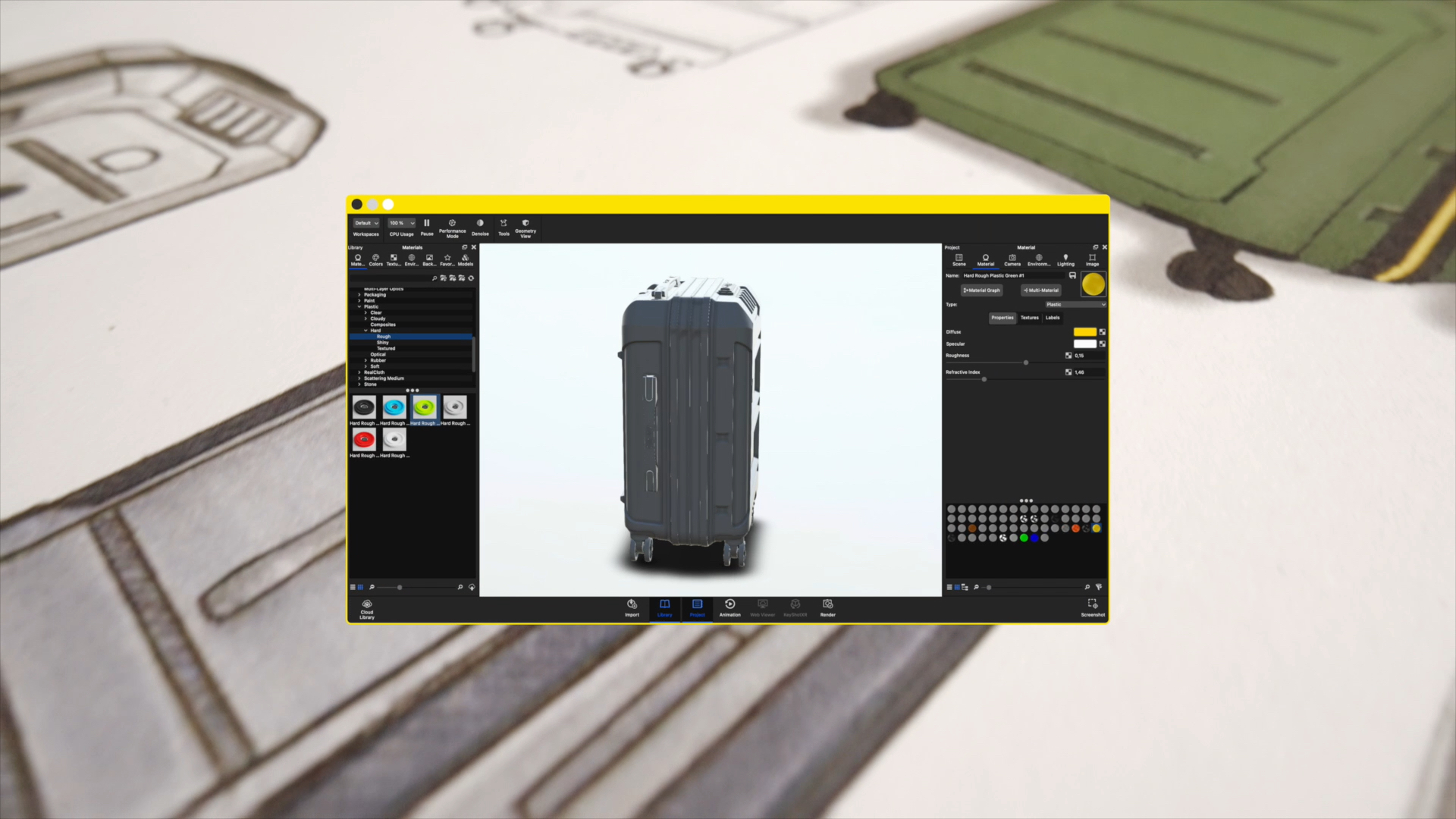Open the library Models tab
This screenshot has height=819, width=1456.
coord(466,259)
